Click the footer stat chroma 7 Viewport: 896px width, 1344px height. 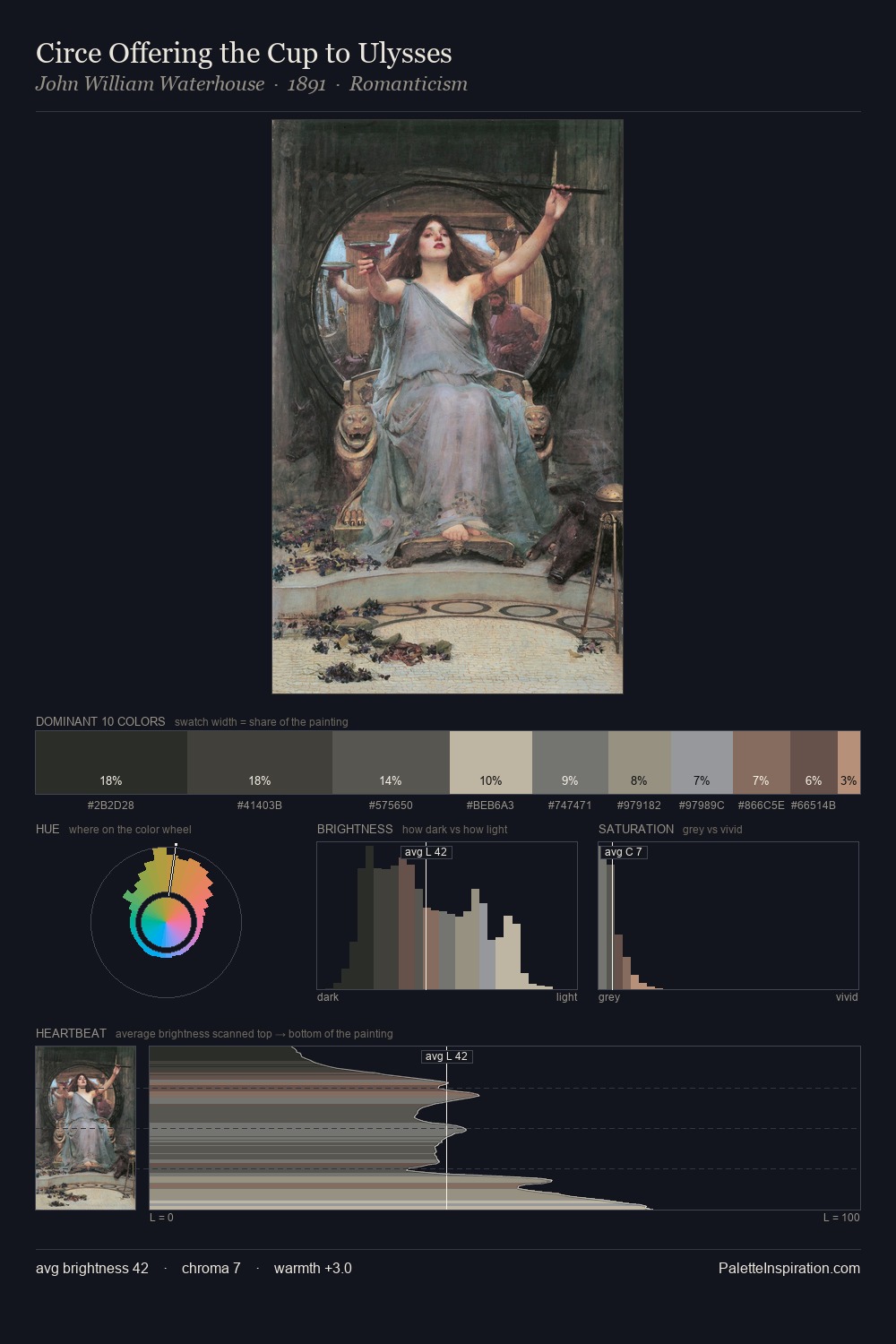(211, 1269)
